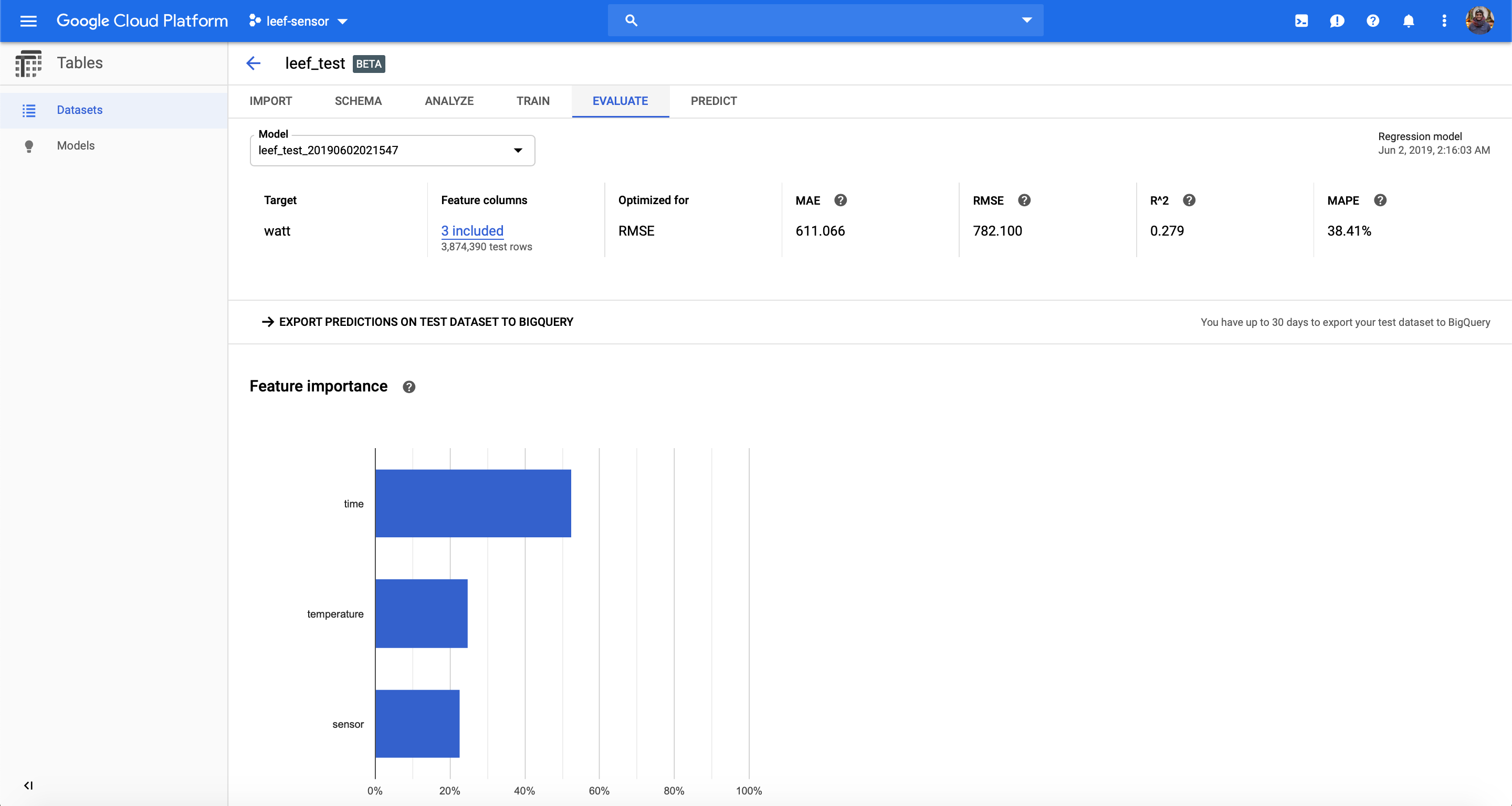This screenshot has height=806, width=1512.
Task: Open the hamburger navigation menu
Action: click(28, 21)
